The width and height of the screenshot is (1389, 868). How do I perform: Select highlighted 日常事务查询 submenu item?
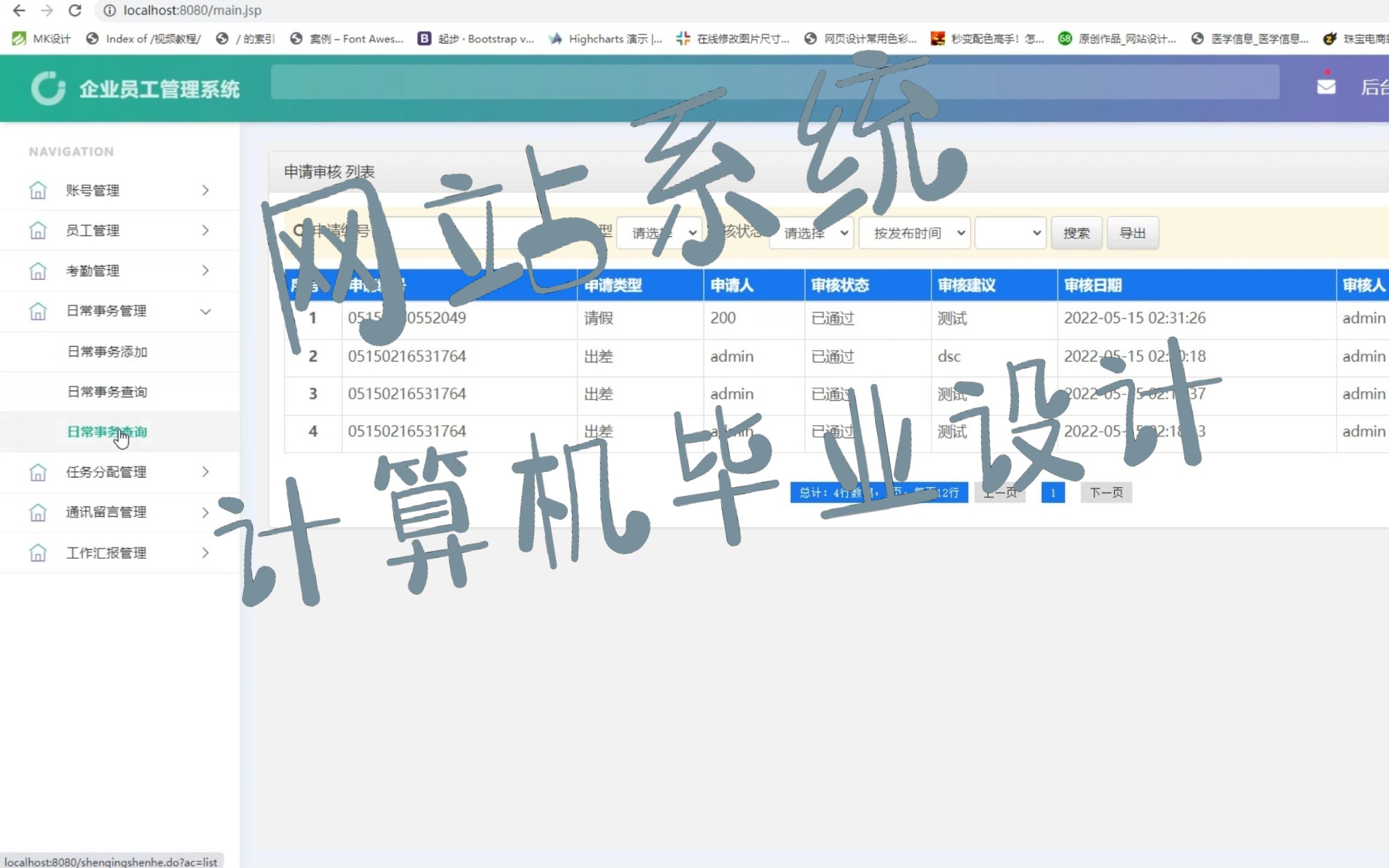pyautogui.click(x=107, y=432)
